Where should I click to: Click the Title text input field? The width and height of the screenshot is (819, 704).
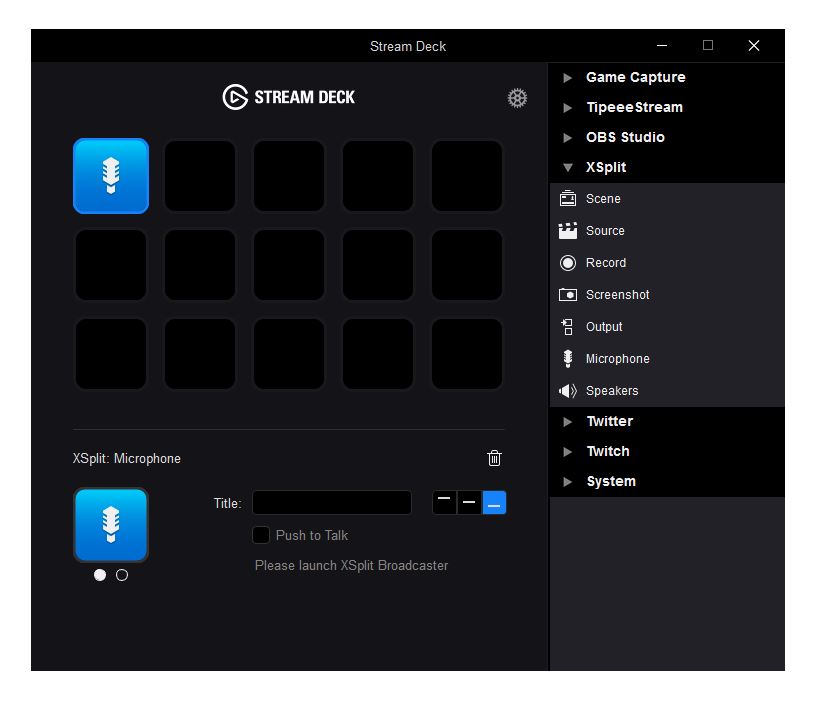[x=331, y=503]
